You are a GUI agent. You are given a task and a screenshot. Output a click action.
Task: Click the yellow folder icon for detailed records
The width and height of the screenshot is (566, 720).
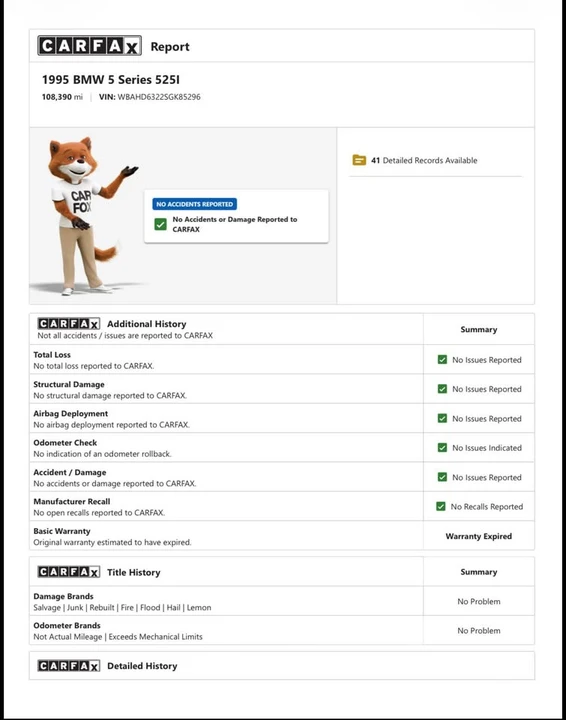(359, 160)
